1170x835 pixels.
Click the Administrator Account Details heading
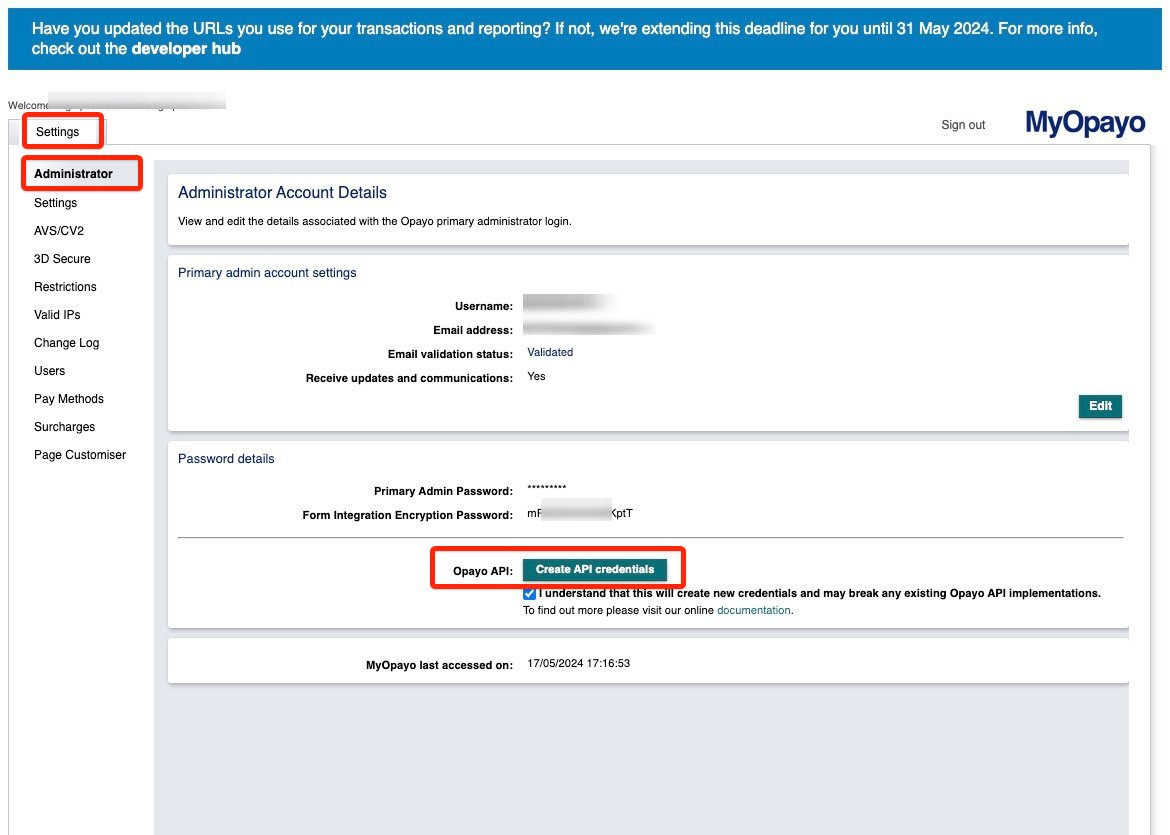pos(282,193)
